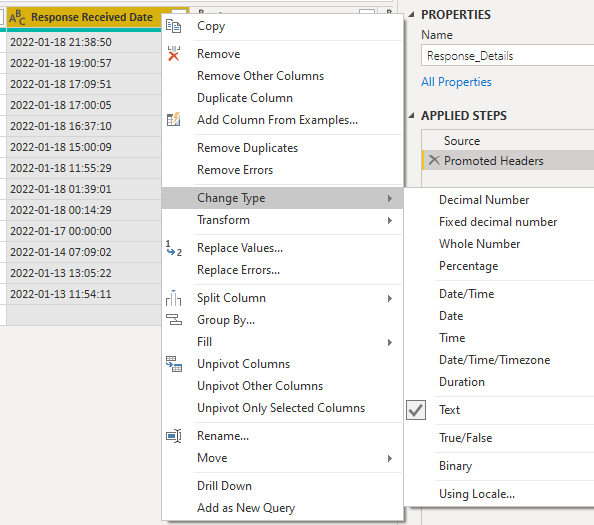Click the Name field containing Response_Details
Screen dimensions: 594x525
pos(508,56)
